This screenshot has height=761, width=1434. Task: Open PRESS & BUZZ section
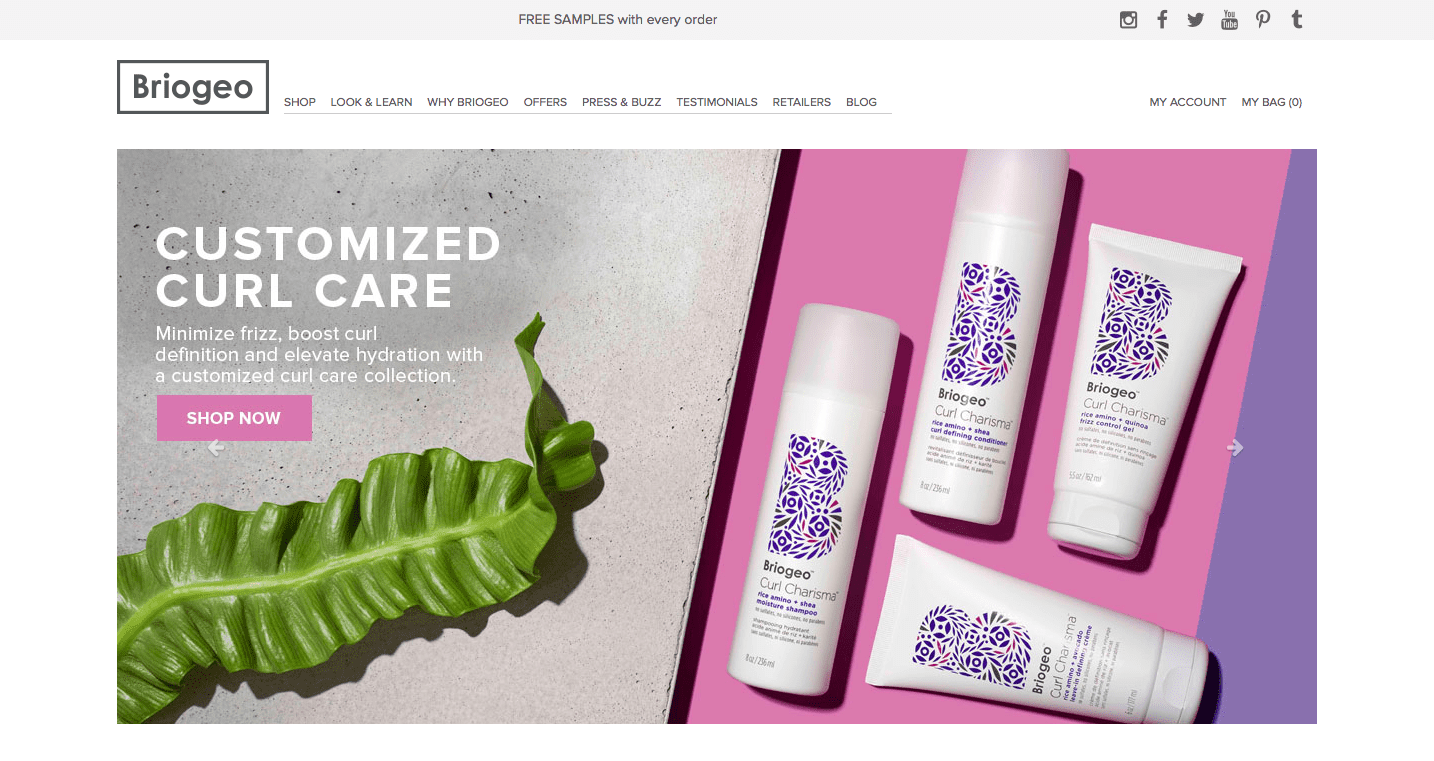click(x=621, y=102)
